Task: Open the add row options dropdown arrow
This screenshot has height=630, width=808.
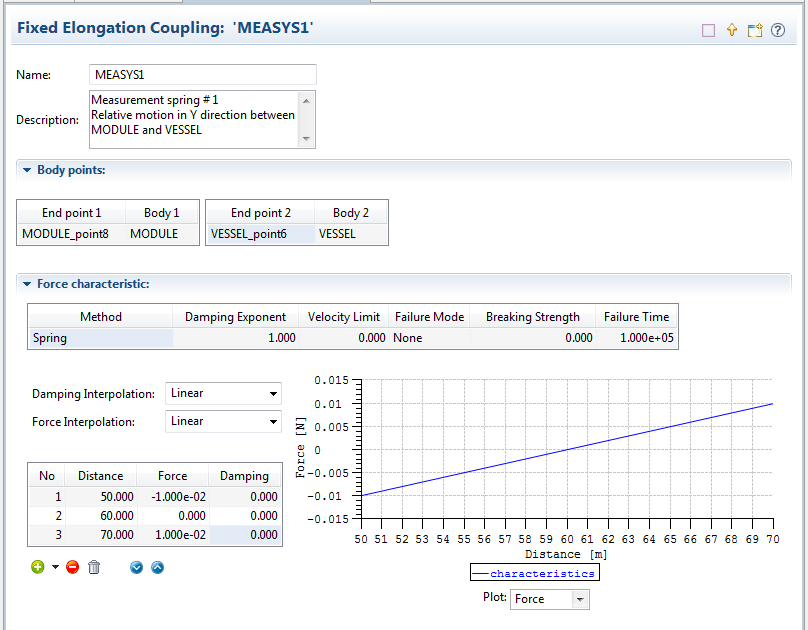Action: (x=55, y=568)
